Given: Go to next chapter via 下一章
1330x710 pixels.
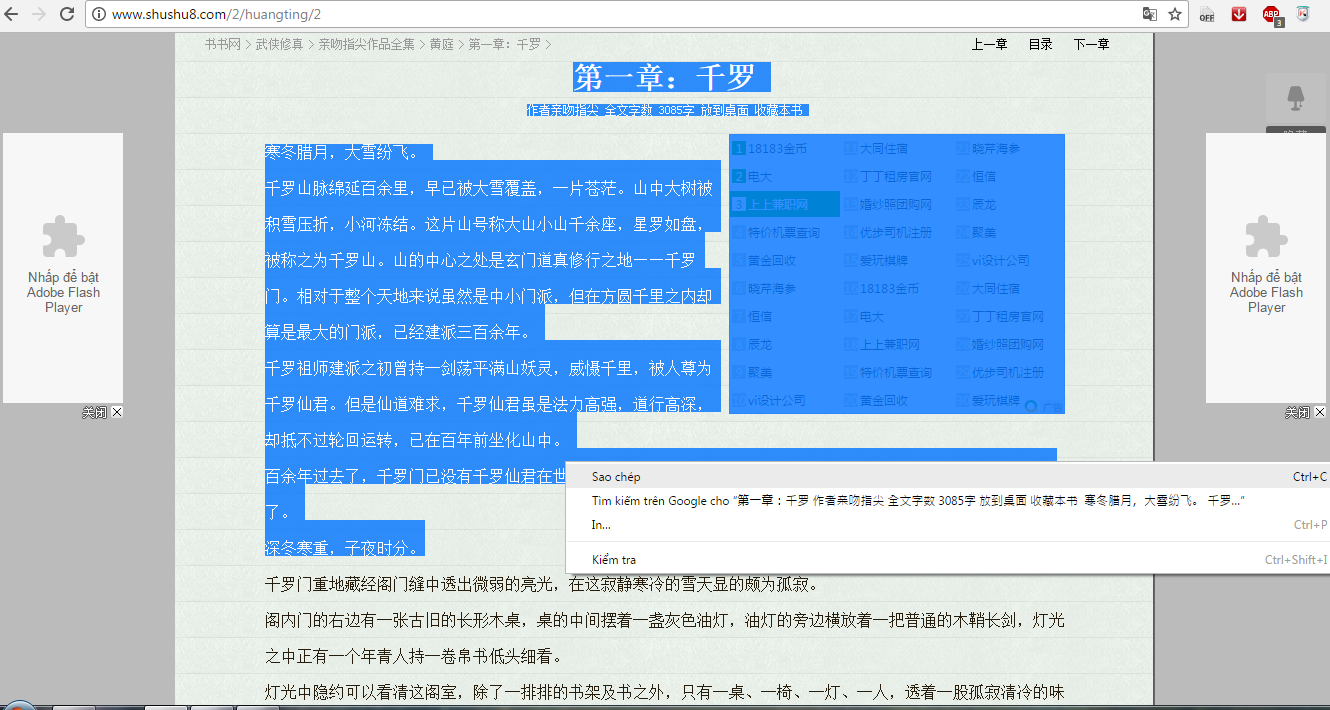Looking at the screenshot, I should 1091,44.
